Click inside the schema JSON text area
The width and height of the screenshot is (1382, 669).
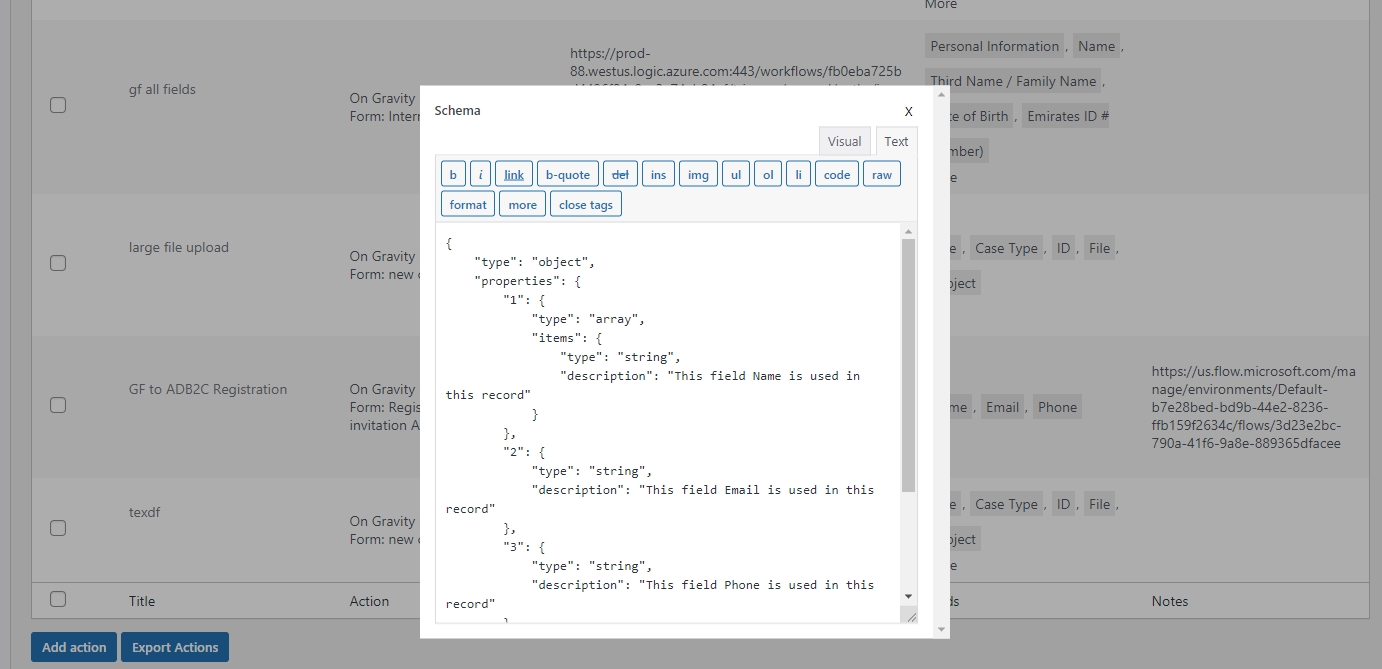point(668,423)
